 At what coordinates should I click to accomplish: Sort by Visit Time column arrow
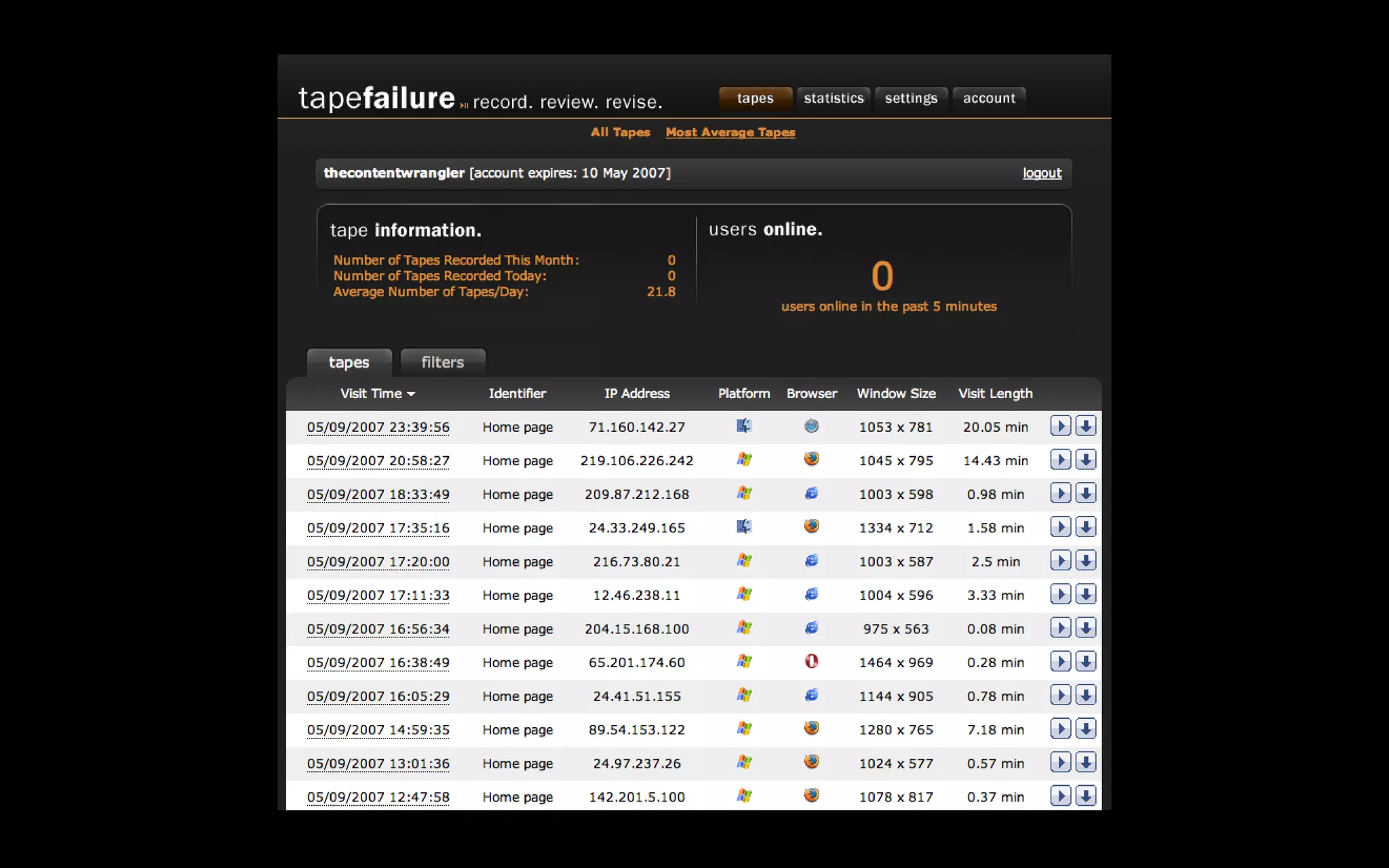point(411,394)
